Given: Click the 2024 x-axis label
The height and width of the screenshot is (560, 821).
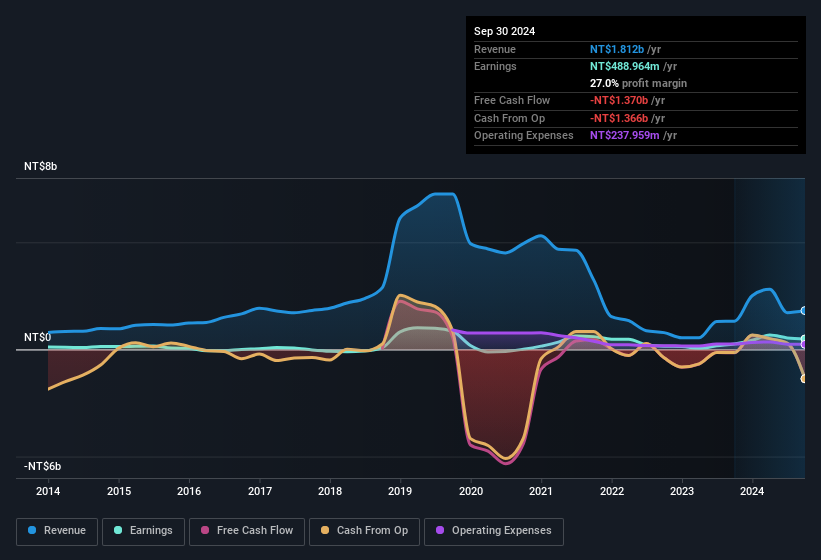Looking at the screenshot, I should [752, 491].
